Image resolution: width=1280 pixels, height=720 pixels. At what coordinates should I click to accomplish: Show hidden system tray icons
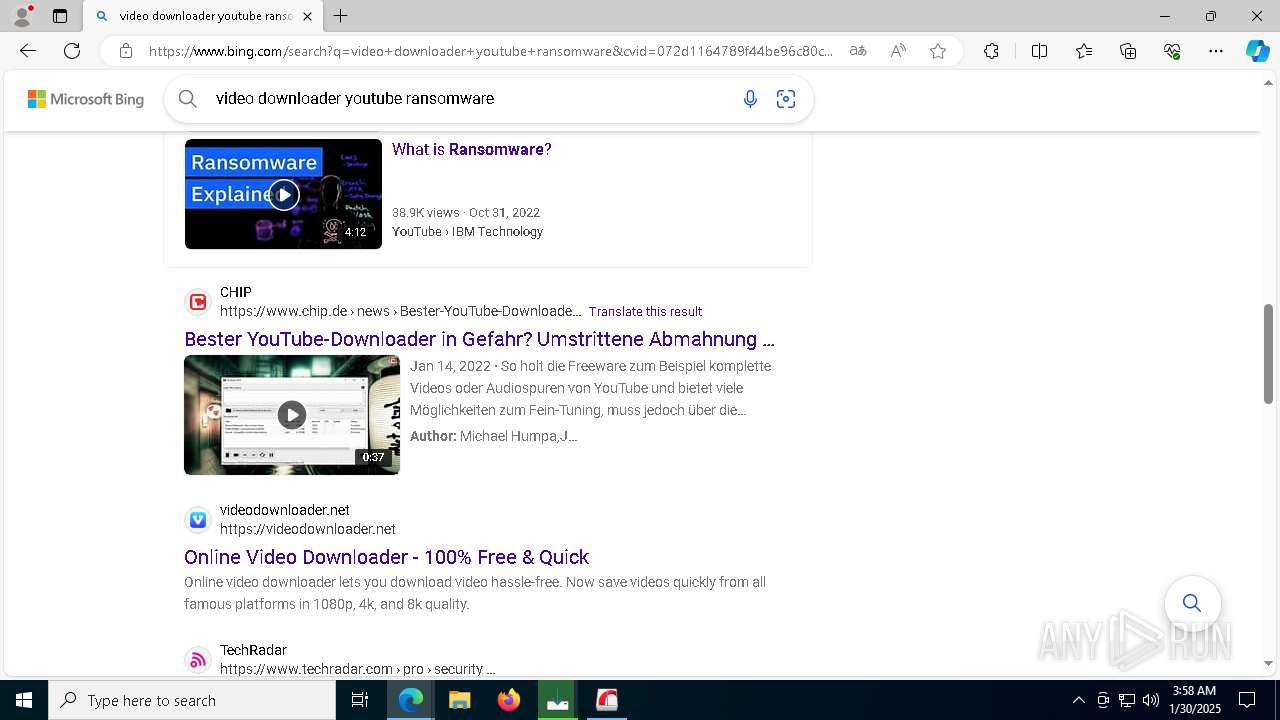click(1078, 700)
